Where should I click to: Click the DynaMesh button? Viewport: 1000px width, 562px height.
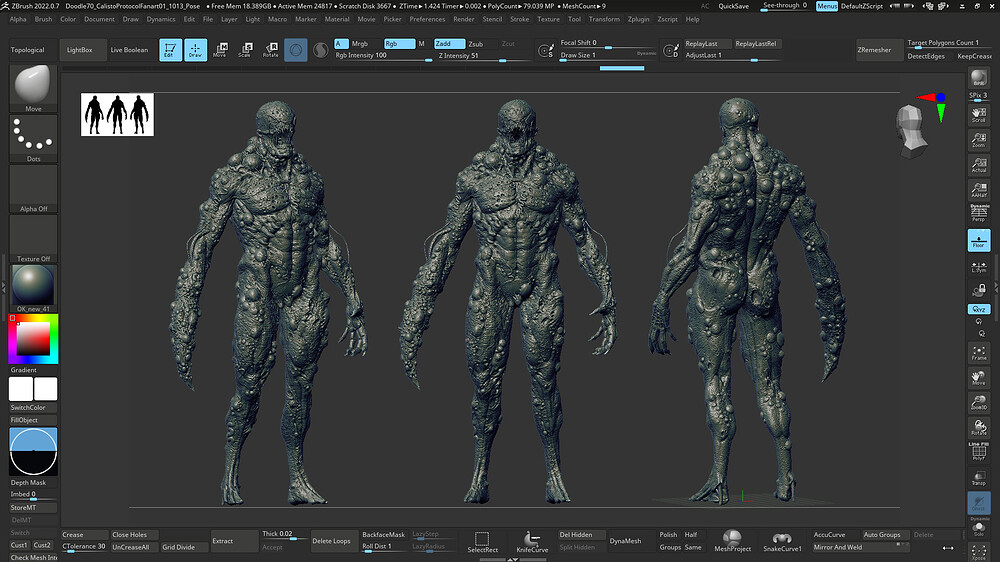(625, 541)
